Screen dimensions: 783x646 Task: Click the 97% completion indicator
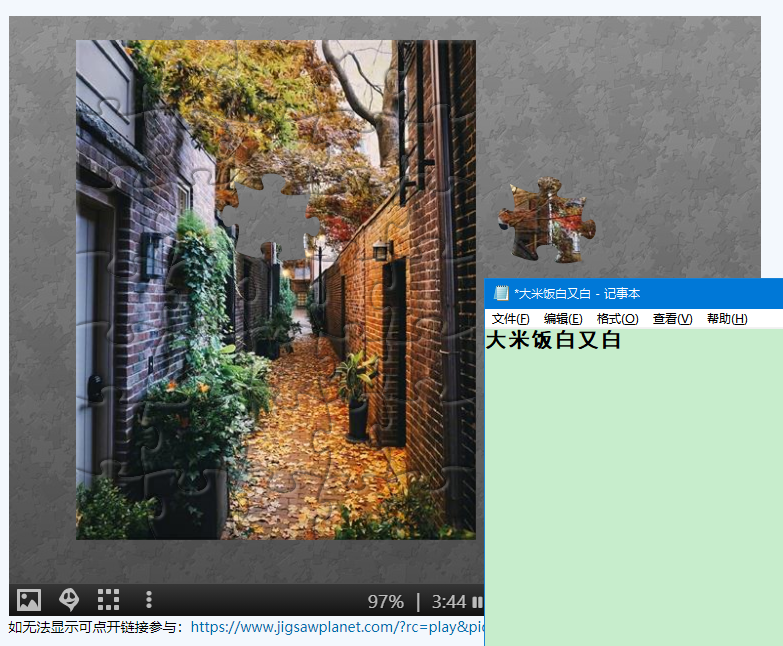(x=386, y=602)
